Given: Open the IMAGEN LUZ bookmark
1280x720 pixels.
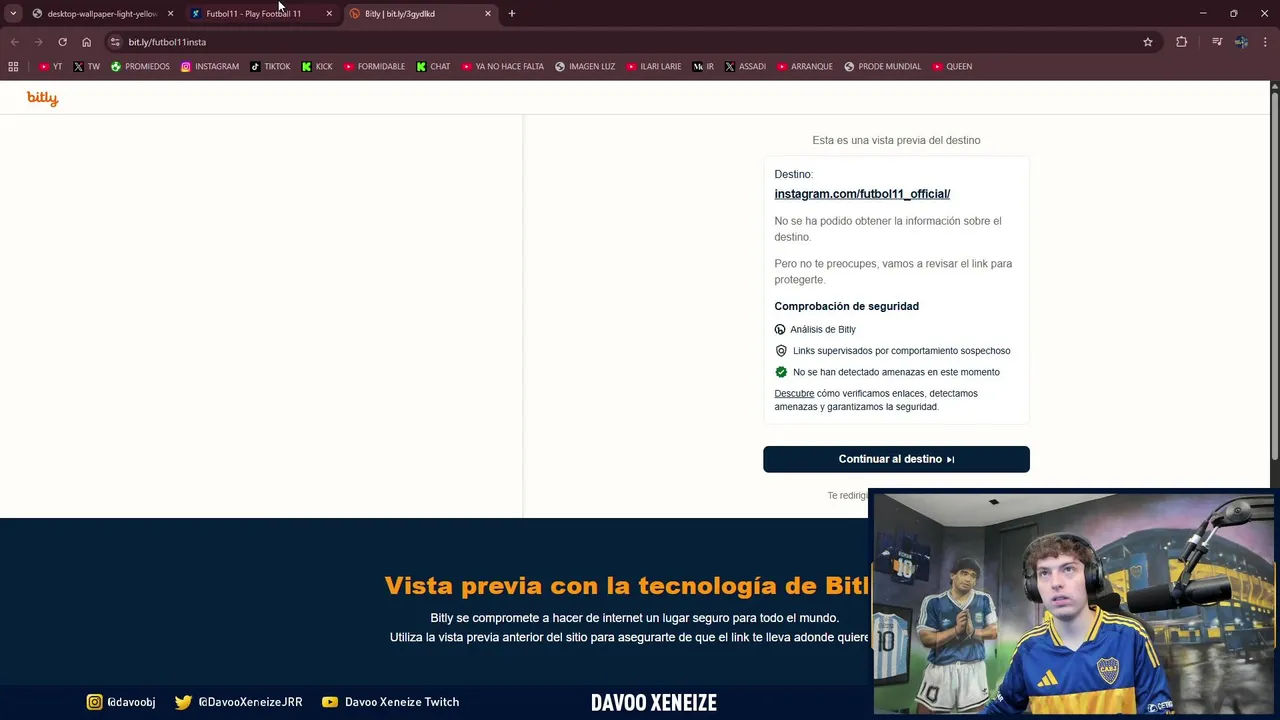Looking at the screenshot, I should pyautogui.click(x=585, y=67).
